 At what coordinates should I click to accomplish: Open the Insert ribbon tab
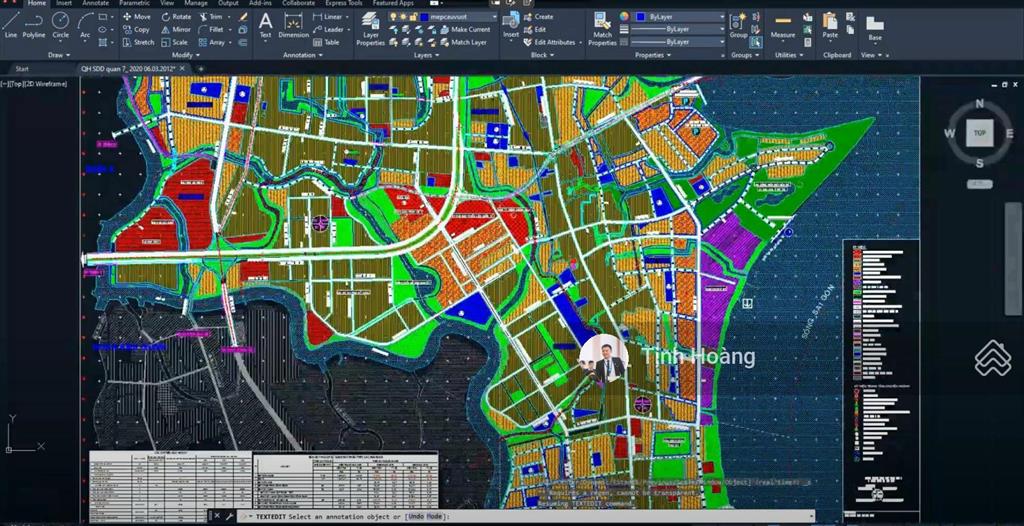pos(64,3)
